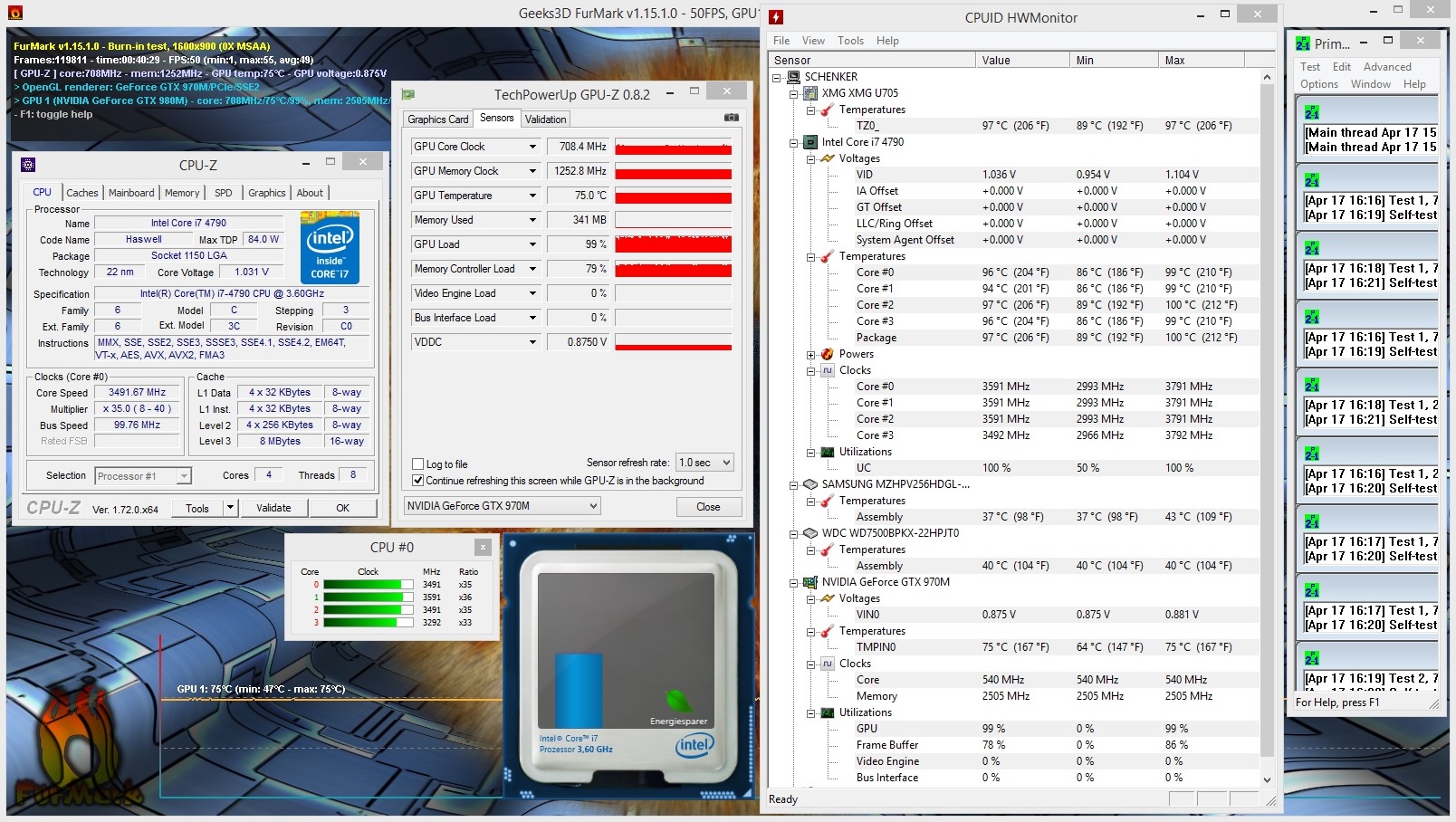Open the Help menu in HWMonitor
This screenshot has height=822, width=1456.
(x=887, y=41)
